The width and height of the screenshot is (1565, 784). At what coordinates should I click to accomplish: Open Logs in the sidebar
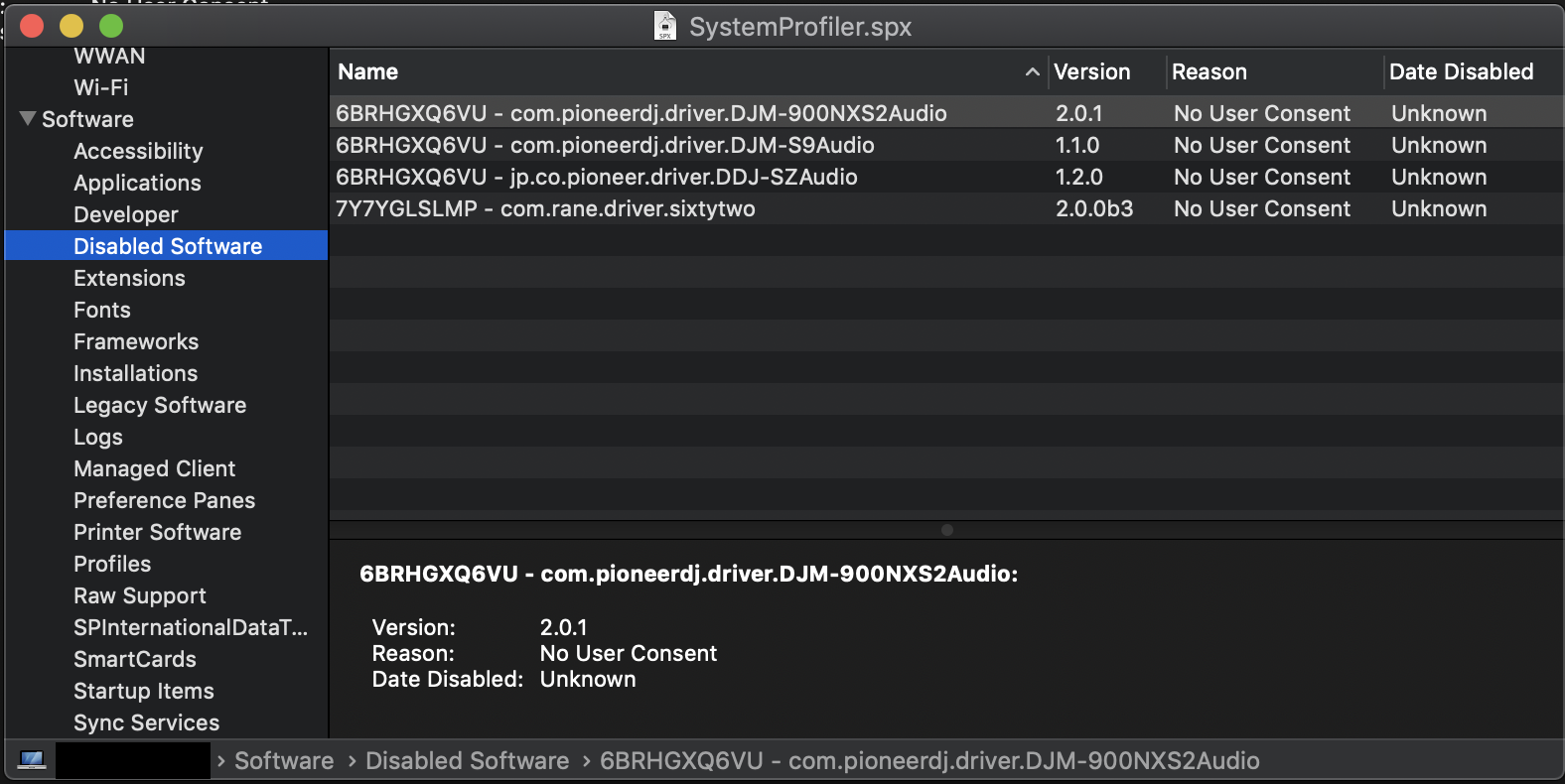[98, 437]
